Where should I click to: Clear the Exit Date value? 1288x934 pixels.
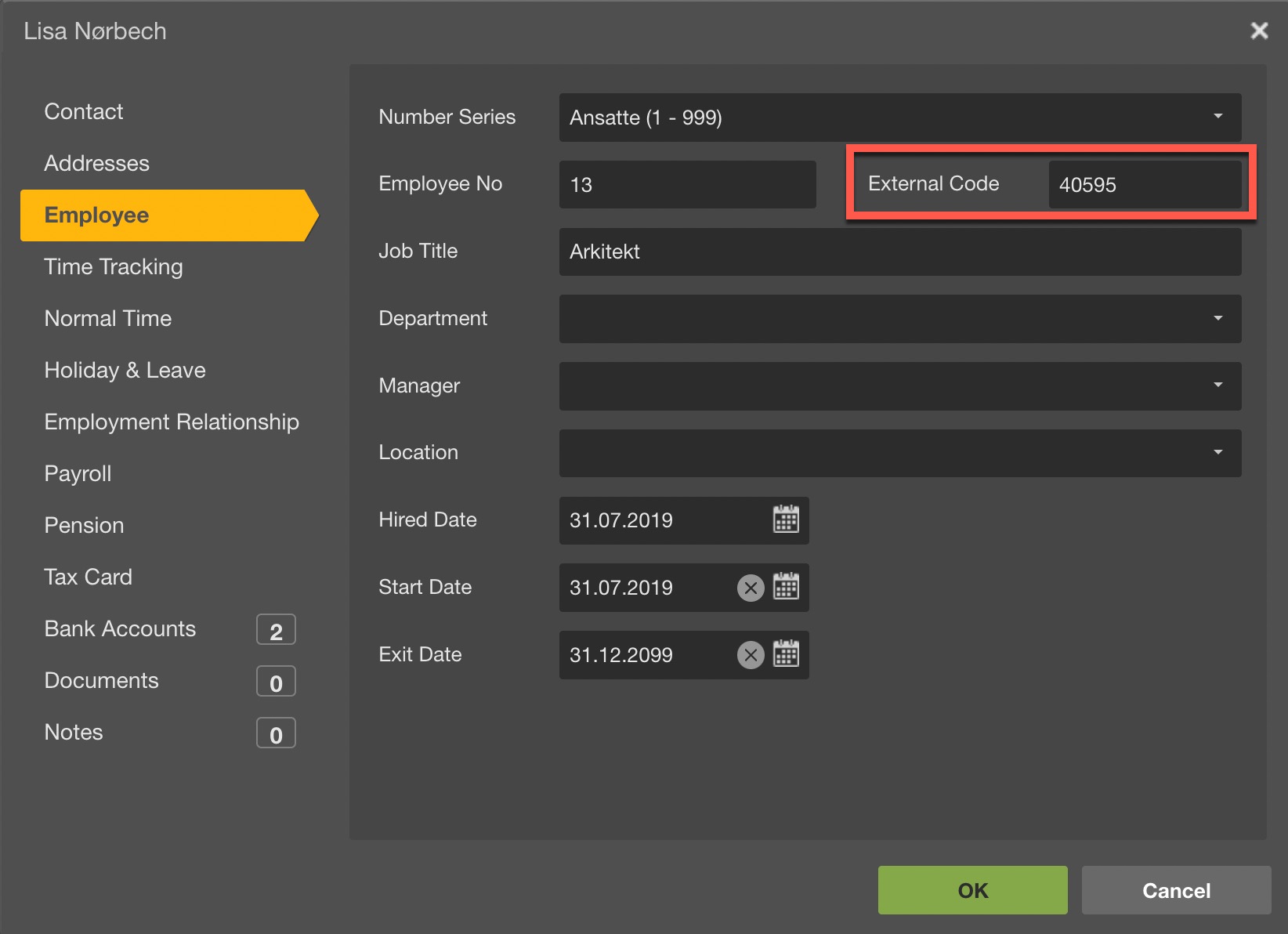pyautogui.click(x=751, y=654)
